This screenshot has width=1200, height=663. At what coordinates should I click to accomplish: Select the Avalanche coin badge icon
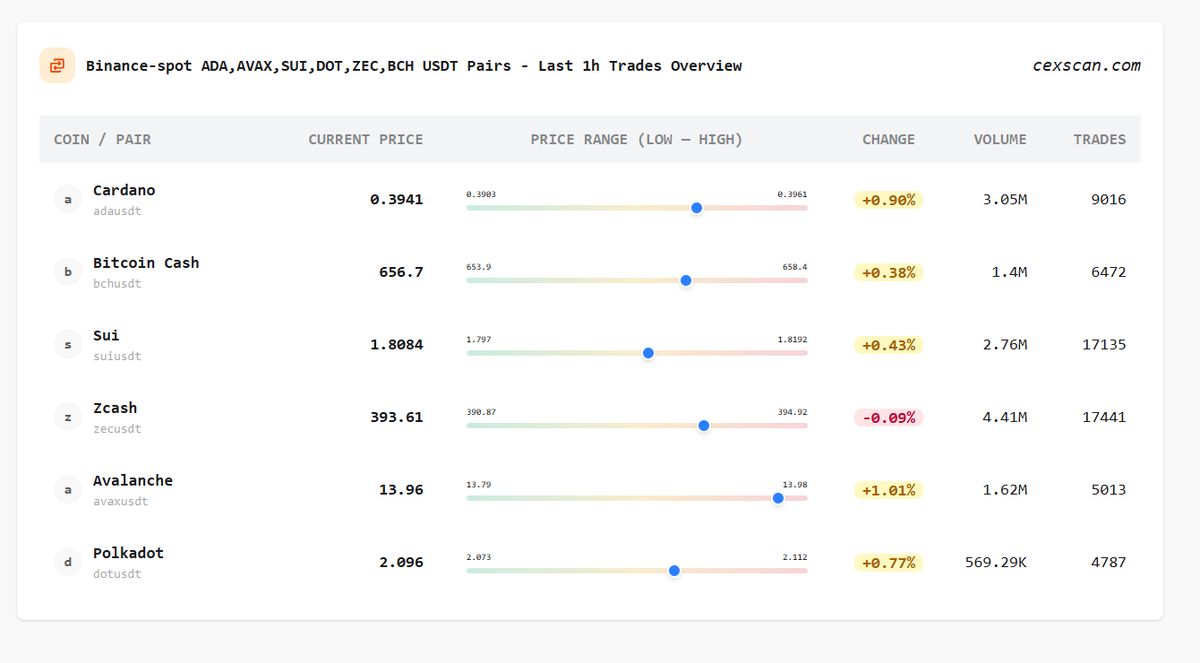(x=67, y=489)
